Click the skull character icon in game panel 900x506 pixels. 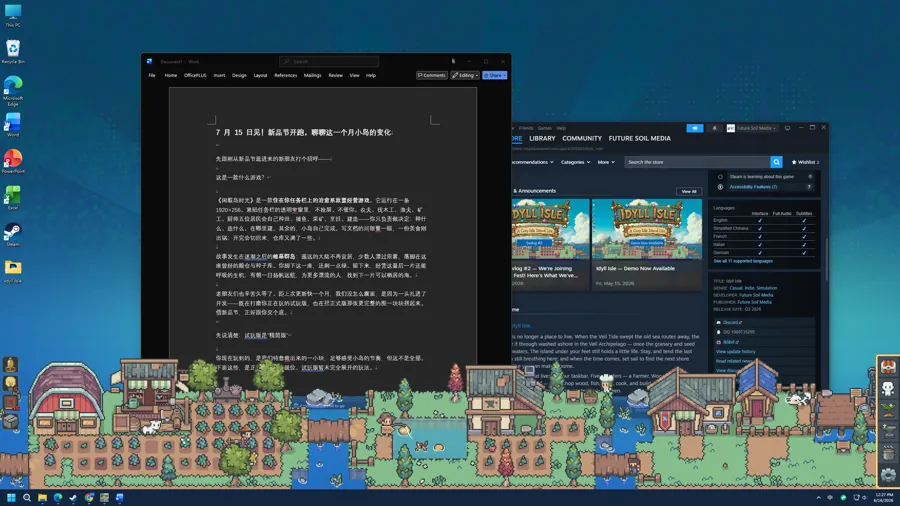(x=889, y=388)
